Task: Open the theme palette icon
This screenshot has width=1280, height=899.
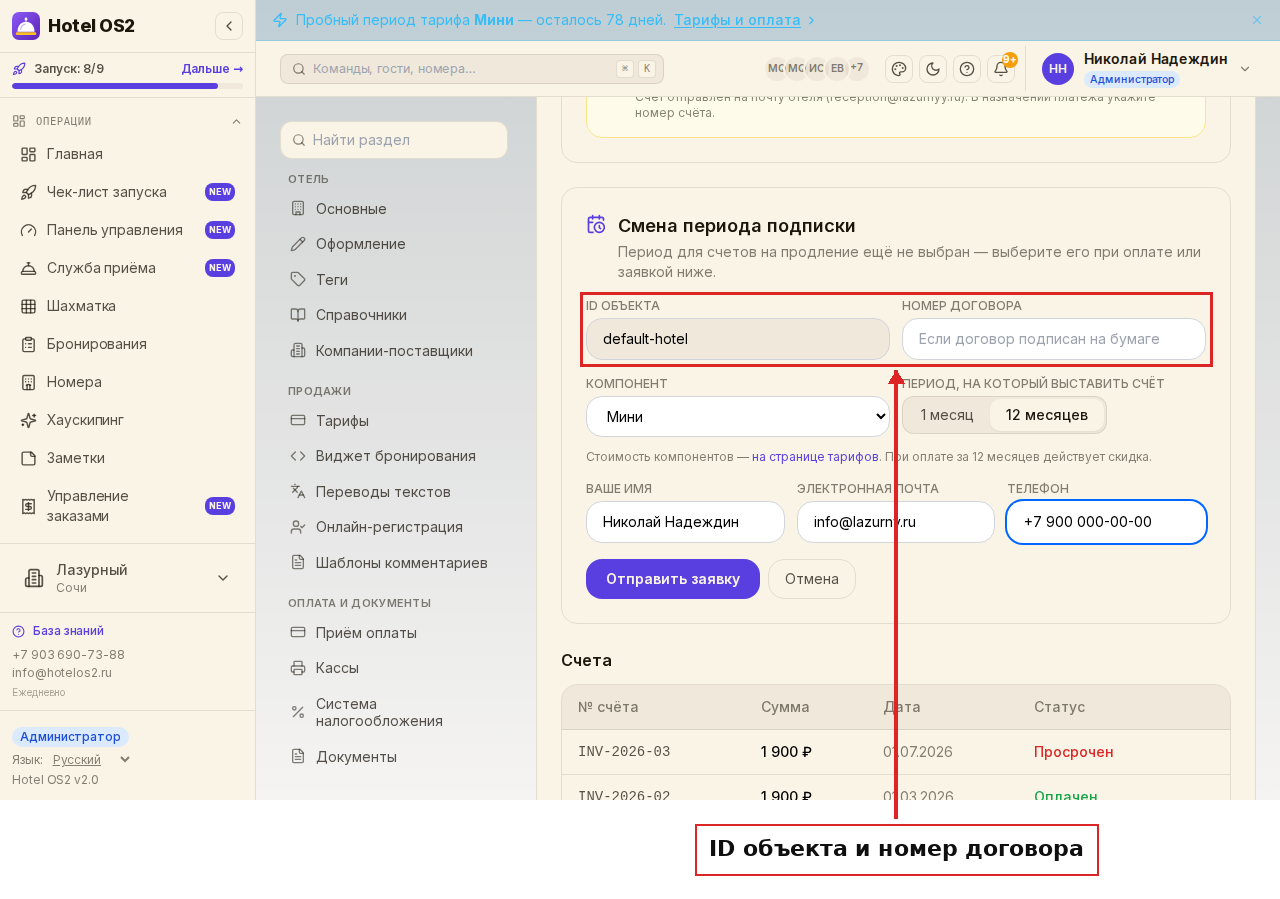Action: click(899, 69)
